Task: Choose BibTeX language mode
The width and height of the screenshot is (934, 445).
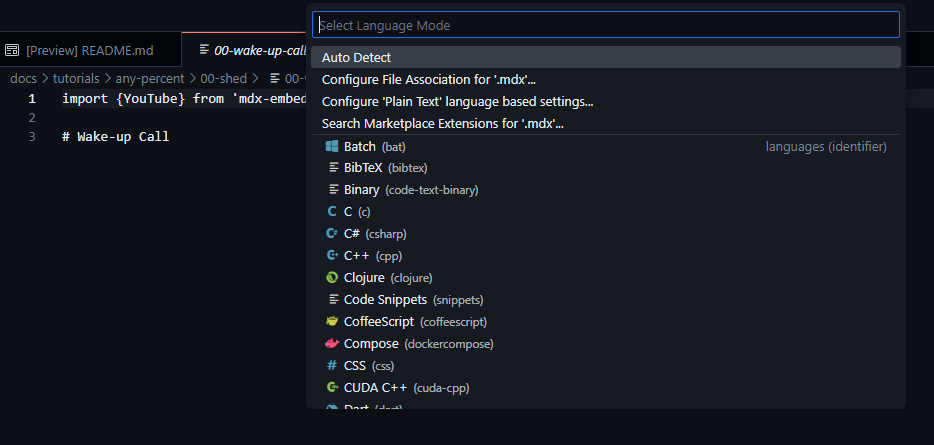Action: click(x=606, y=168)
